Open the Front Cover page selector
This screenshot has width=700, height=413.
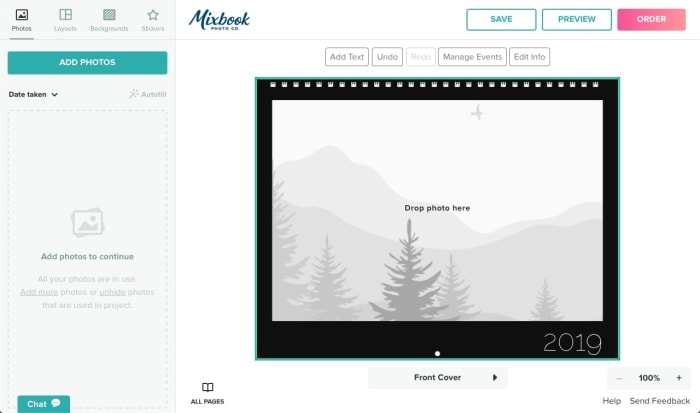[x=437, y=378]
